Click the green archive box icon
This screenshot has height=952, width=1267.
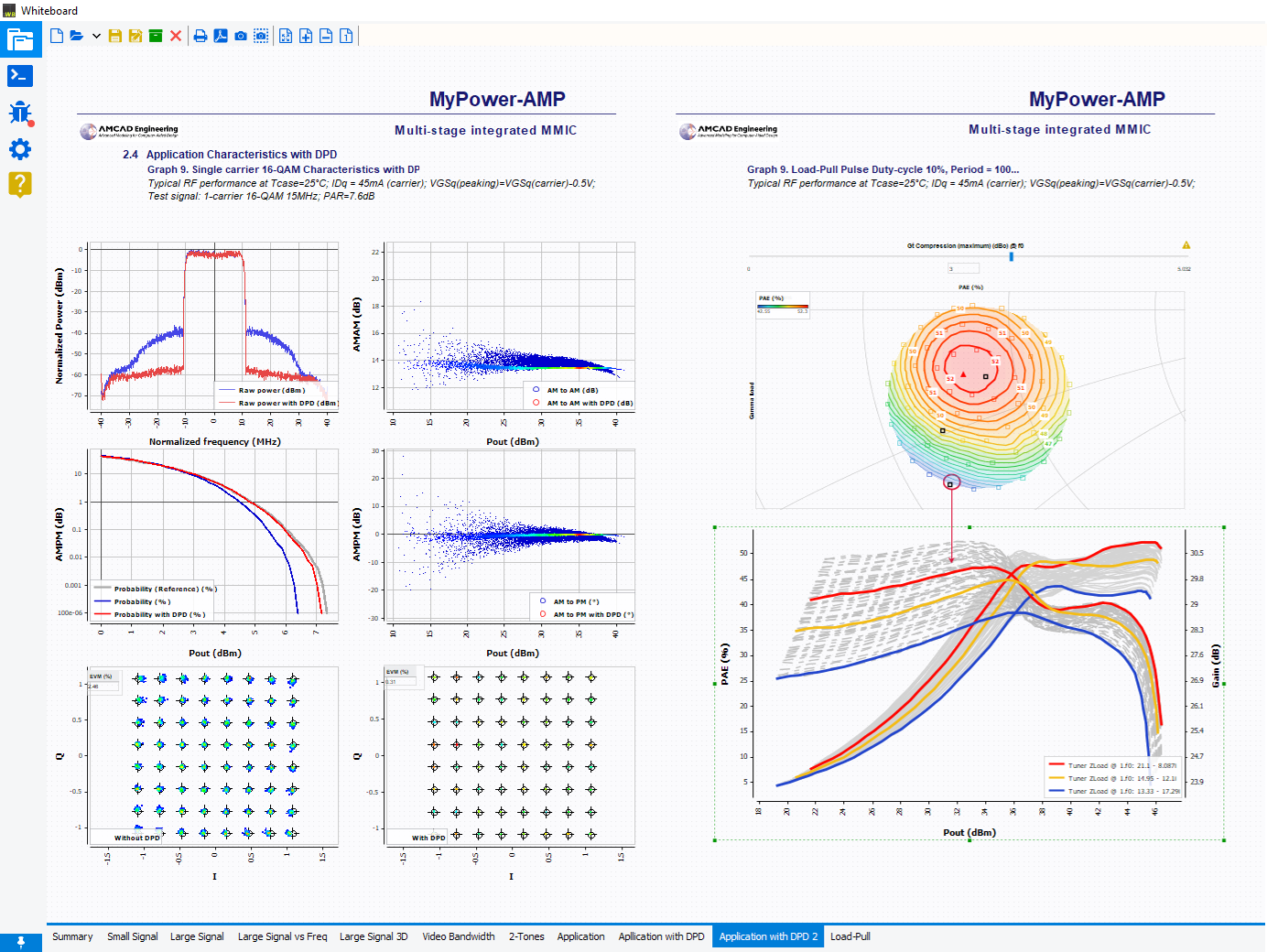156,36
